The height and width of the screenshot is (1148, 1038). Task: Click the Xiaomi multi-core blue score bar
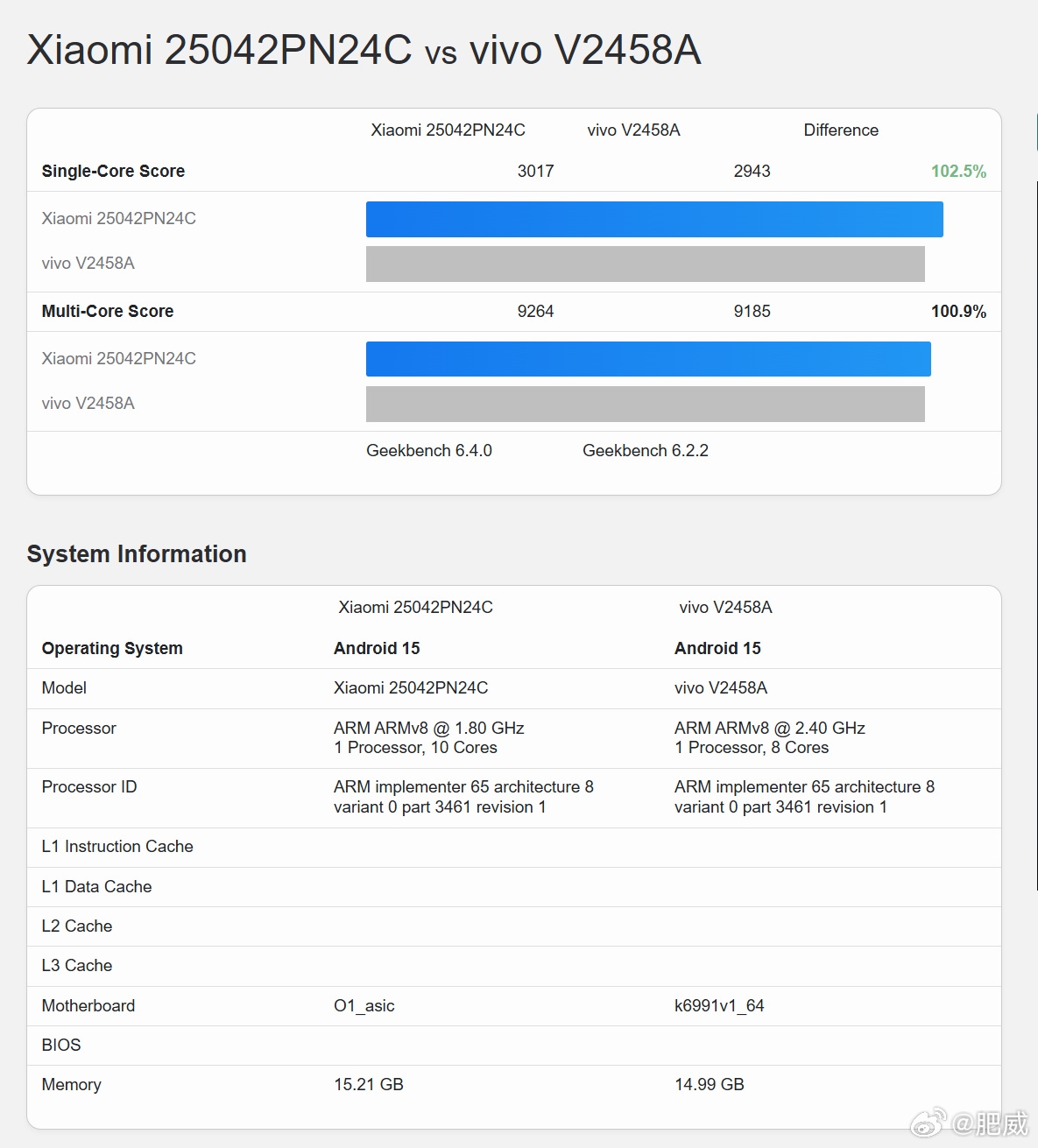pos(647,359)
